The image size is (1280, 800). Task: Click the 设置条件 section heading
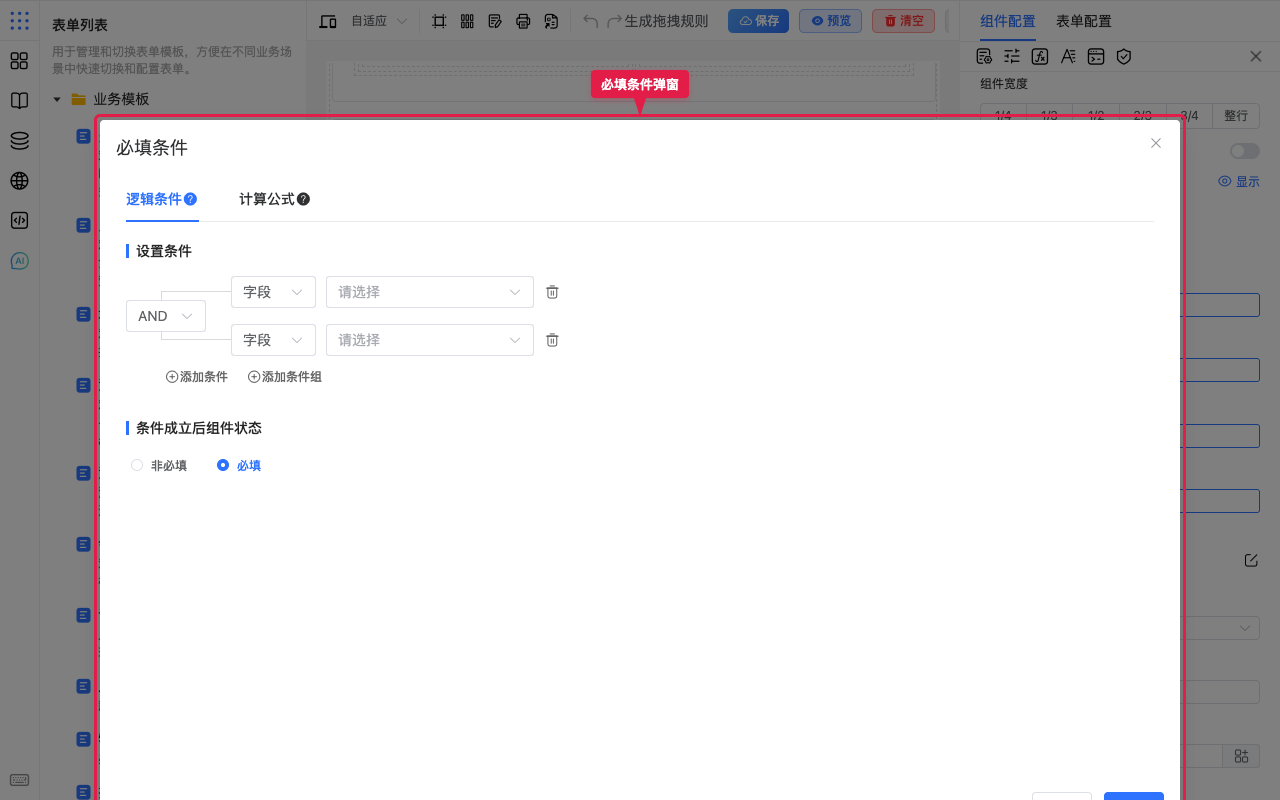164,251
